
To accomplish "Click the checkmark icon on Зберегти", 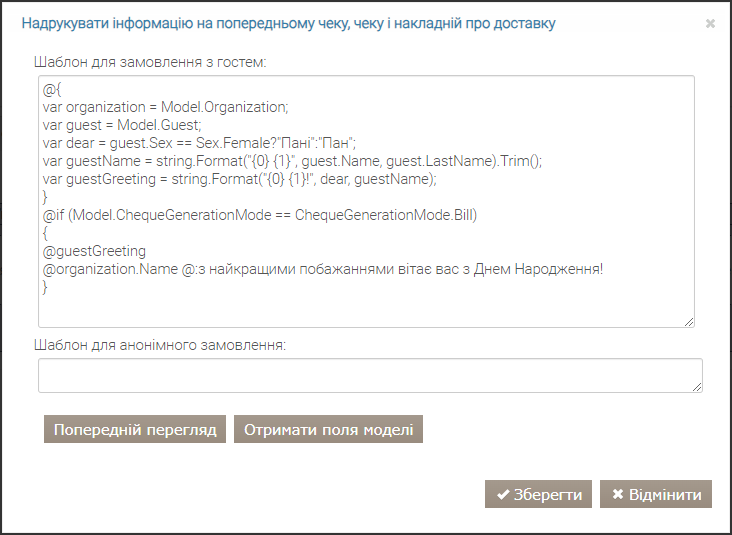I will point(503,494).
